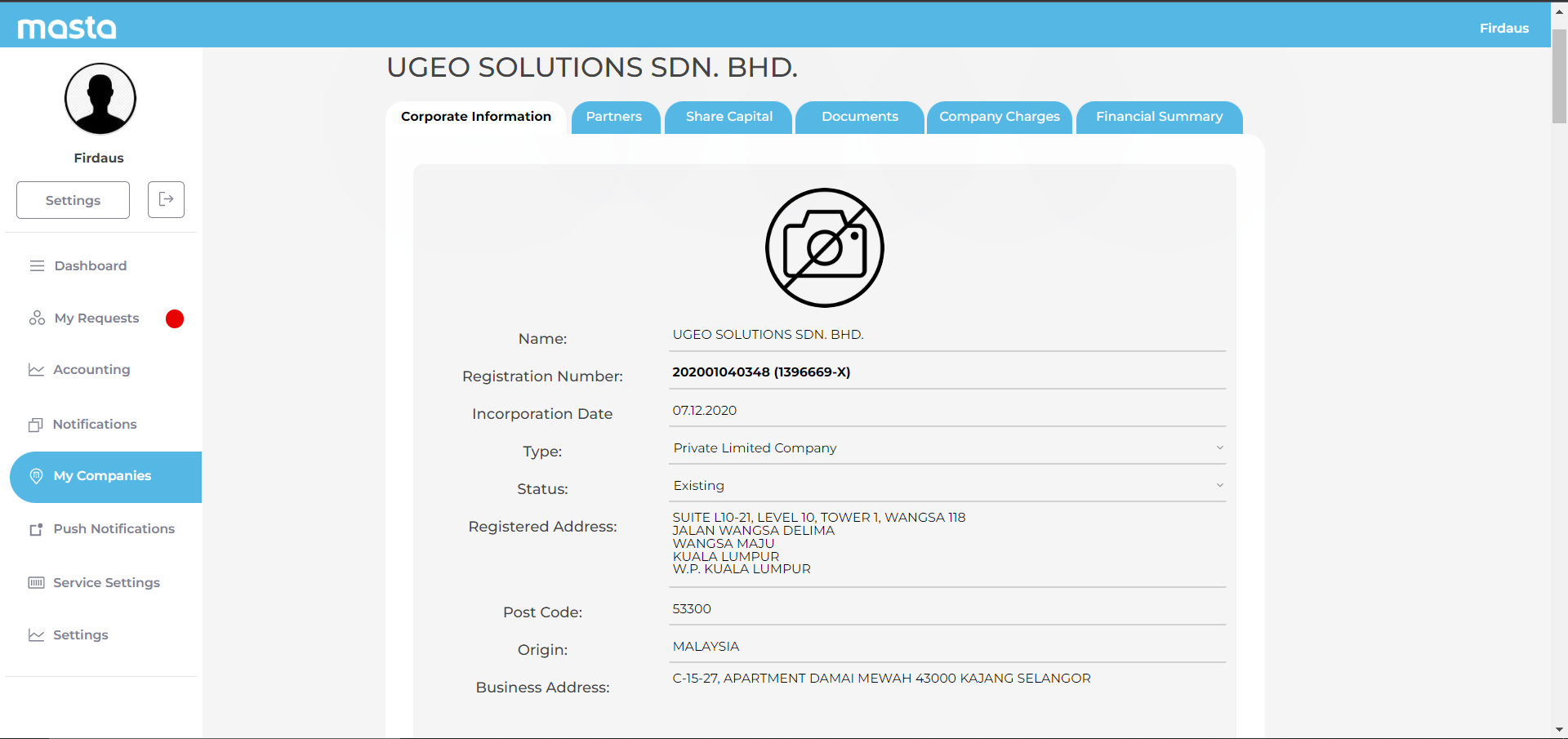This screenshot has width=1568, height=739.
Task: Click the My Companies location pin icon
Action: [36, 476]
